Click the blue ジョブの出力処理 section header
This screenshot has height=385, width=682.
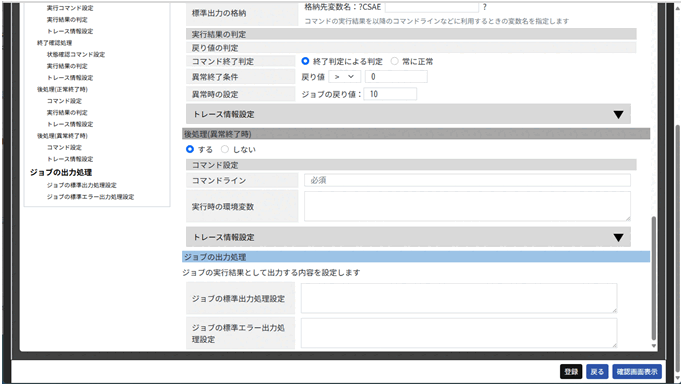coord(416,257)
